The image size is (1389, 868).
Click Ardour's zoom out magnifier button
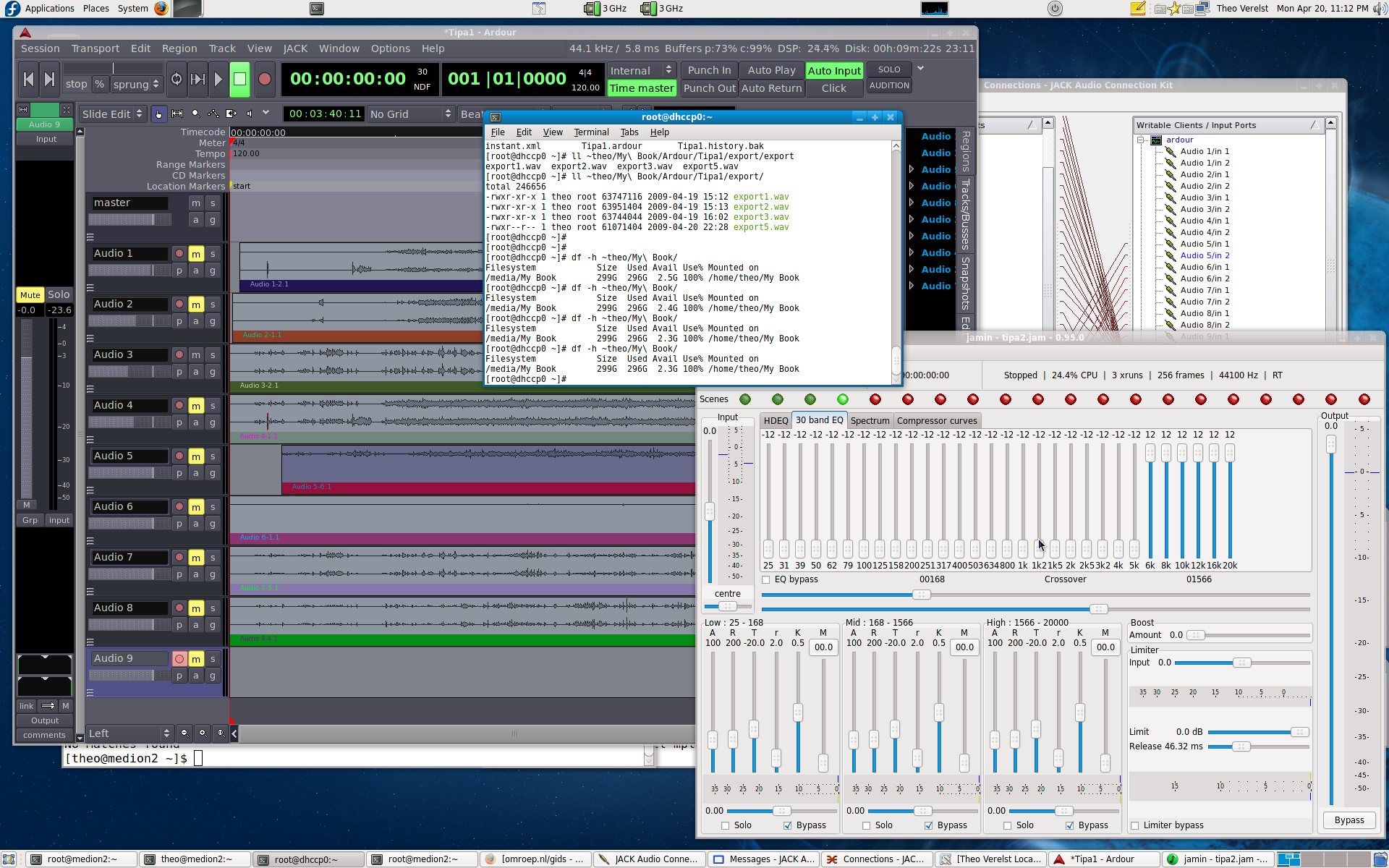184,733
